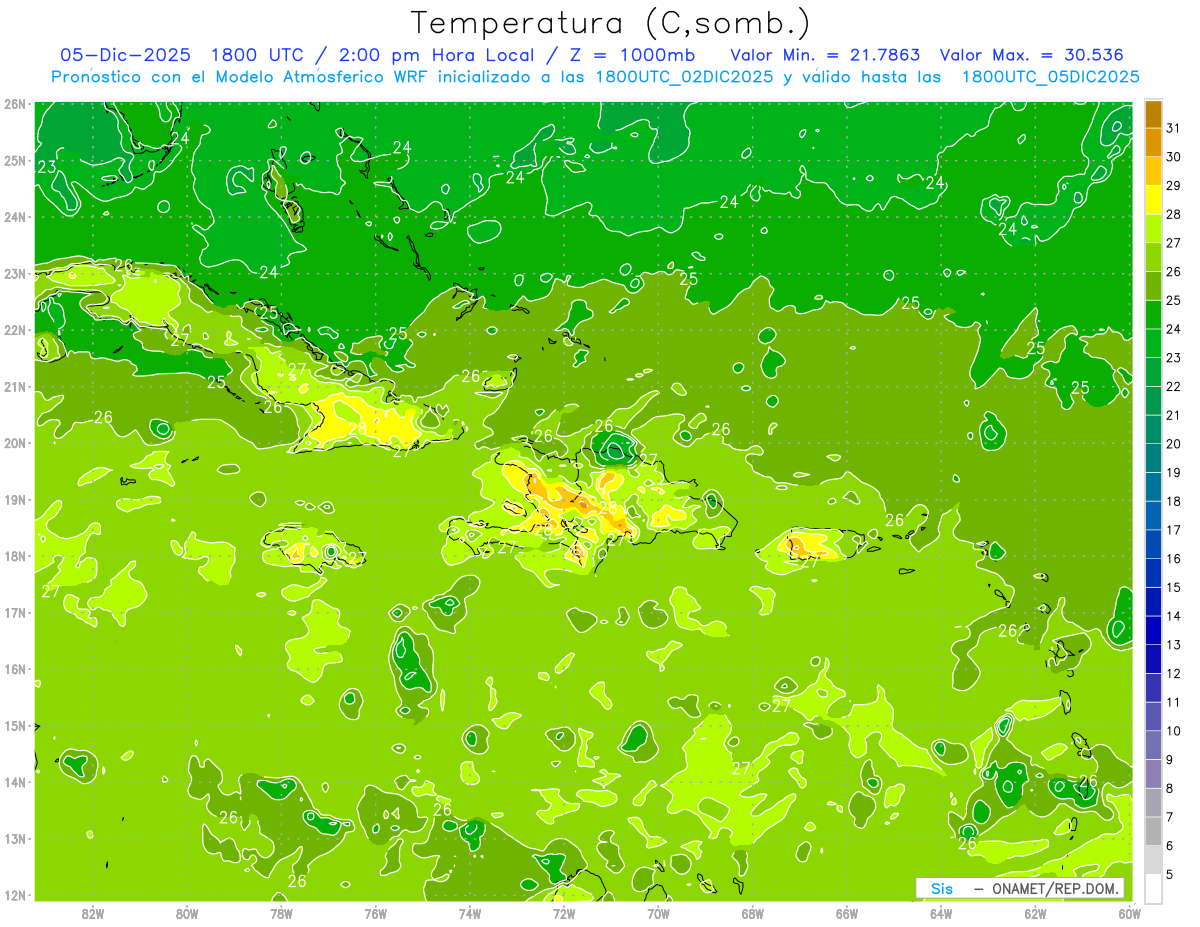The height and width of the screenshot is (927, 1200).
Task: Click the "16N" latitude axis label
Action: pos(15,669)
